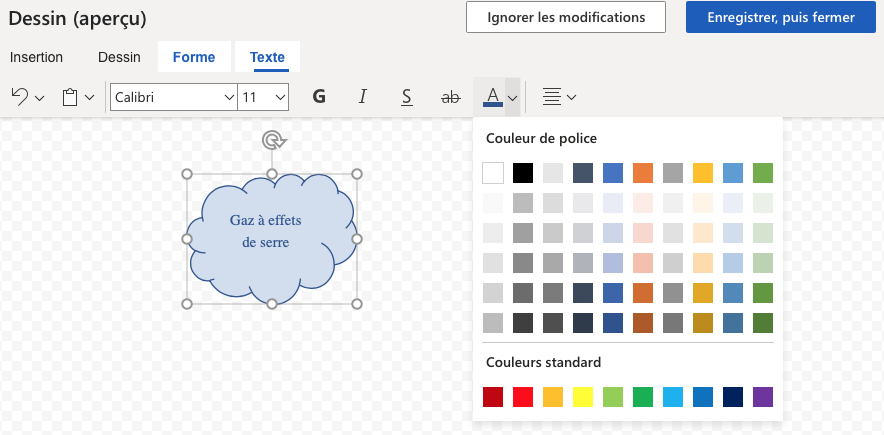Viewport: 884px width, 435px height.
Task: Click the font color A icon
Action: click(x=493, y=97)
